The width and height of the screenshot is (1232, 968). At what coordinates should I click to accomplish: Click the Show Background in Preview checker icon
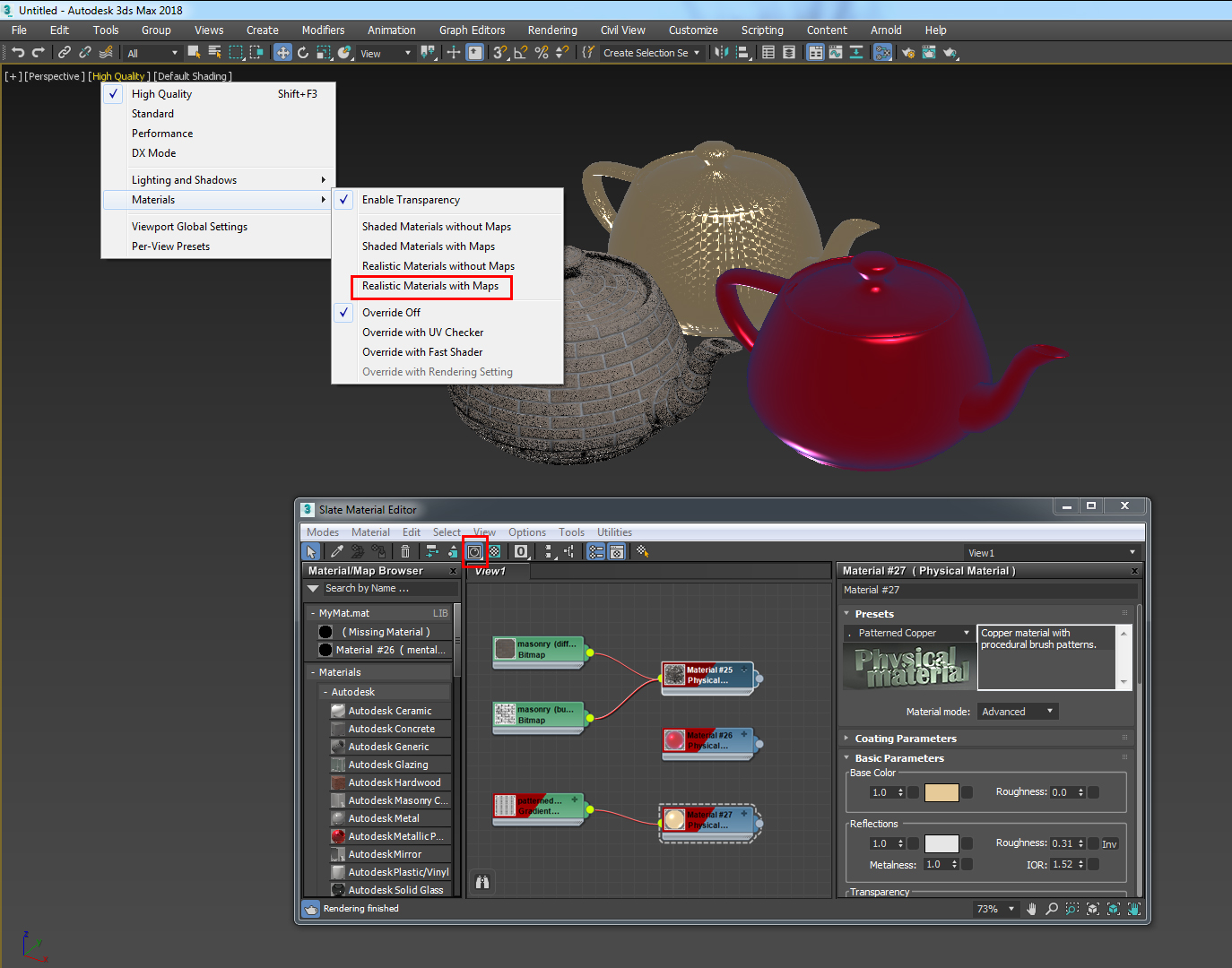pyautogui.click(x=495, y=552)
